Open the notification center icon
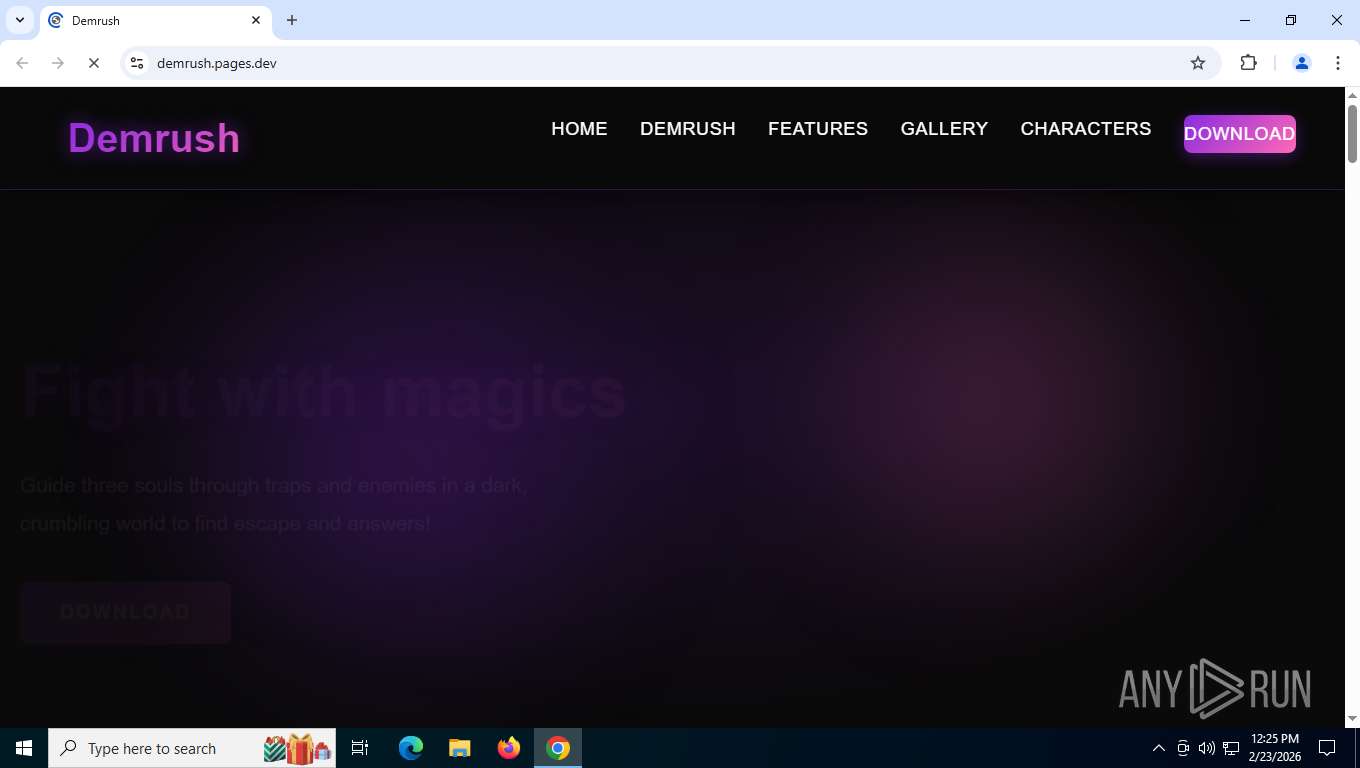1360x768 pixels. pyautogui.click(x=1327, y=748)
